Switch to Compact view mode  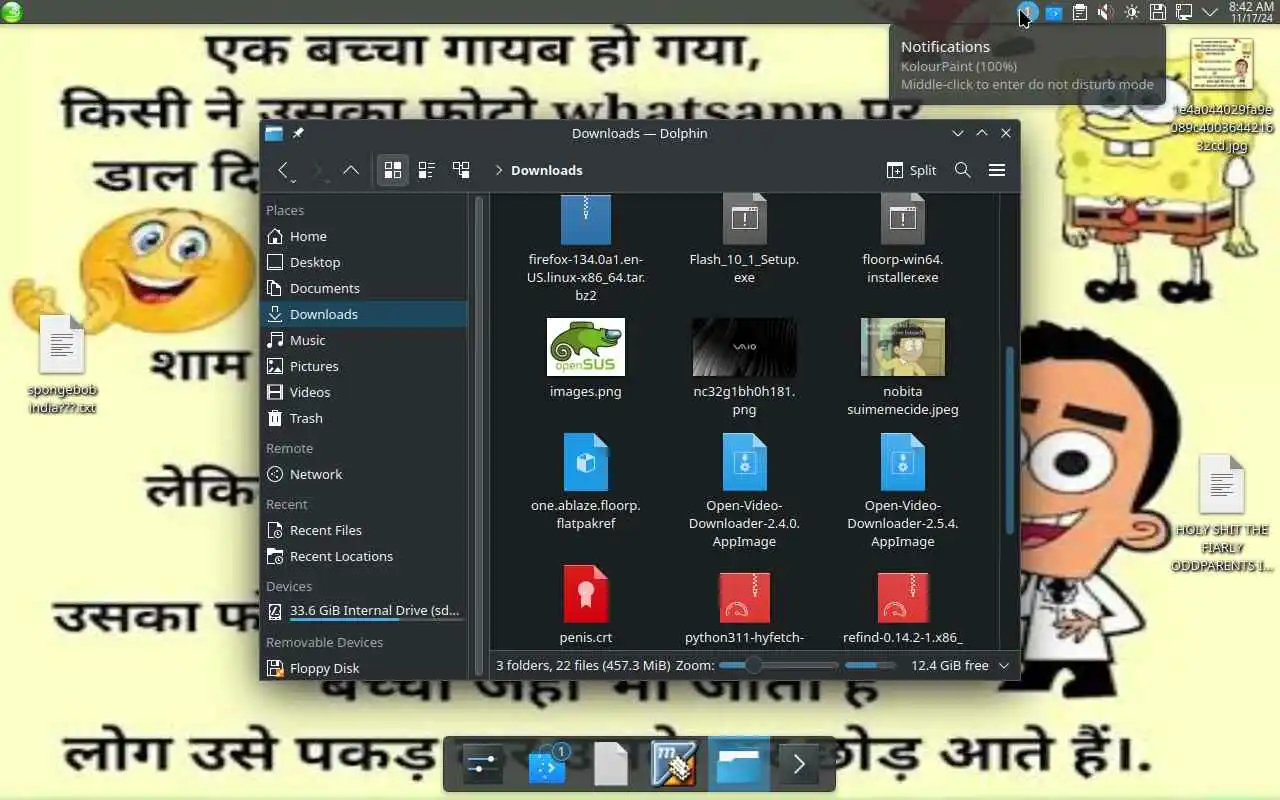tap(427, 170)
